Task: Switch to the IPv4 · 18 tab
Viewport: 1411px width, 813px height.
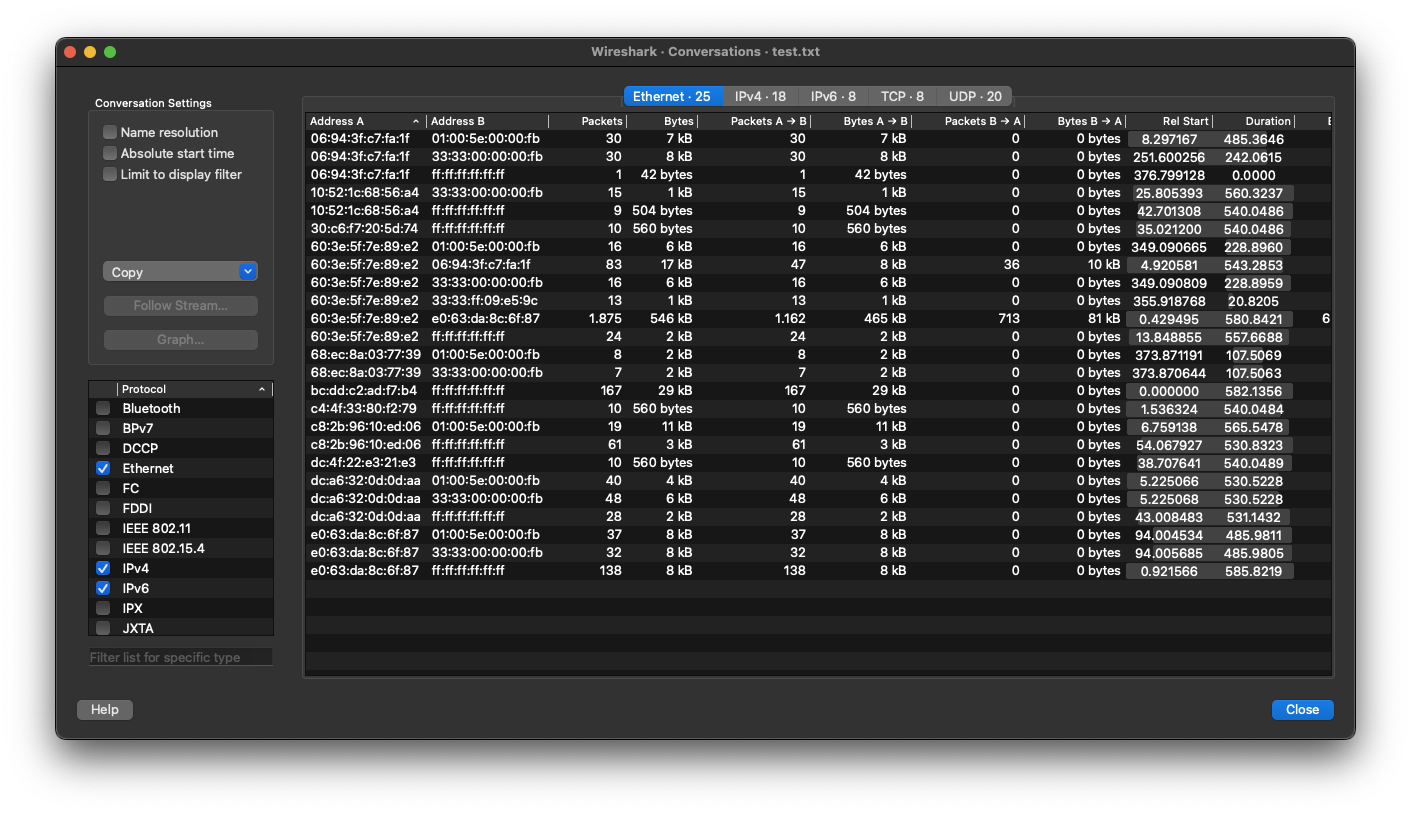Action: [x=760, y=96]
